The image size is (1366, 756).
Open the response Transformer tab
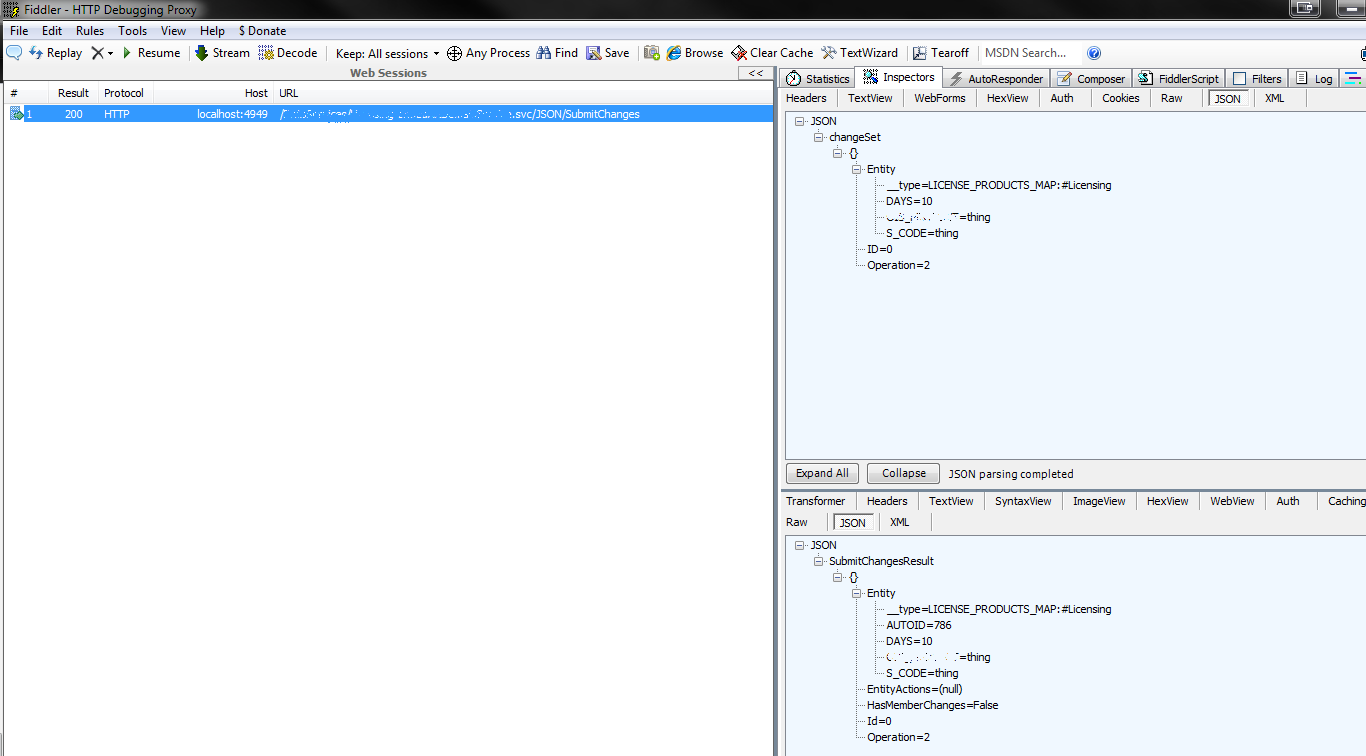(816, 501)
